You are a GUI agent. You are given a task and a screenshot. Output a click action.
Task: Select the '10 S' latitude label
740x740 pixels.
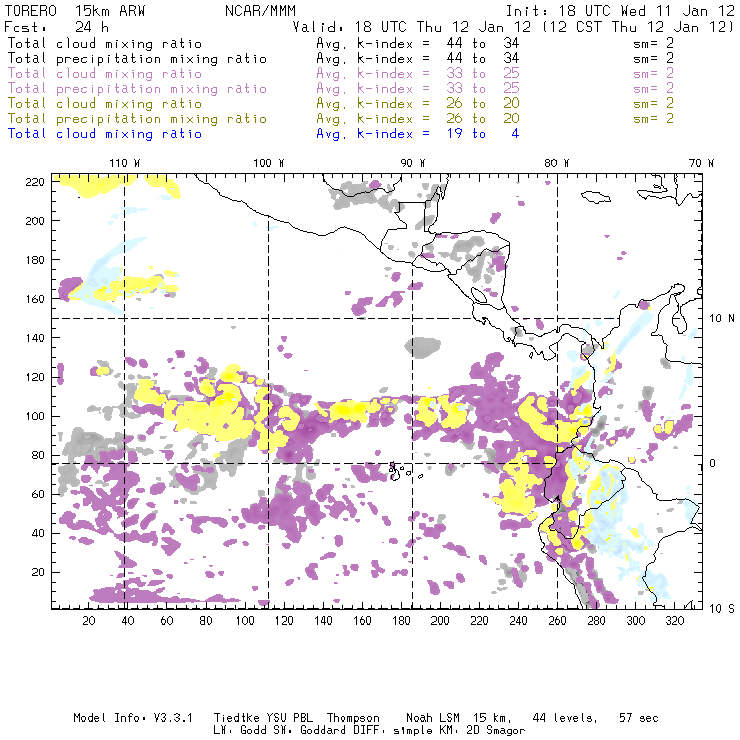point(722,609)
